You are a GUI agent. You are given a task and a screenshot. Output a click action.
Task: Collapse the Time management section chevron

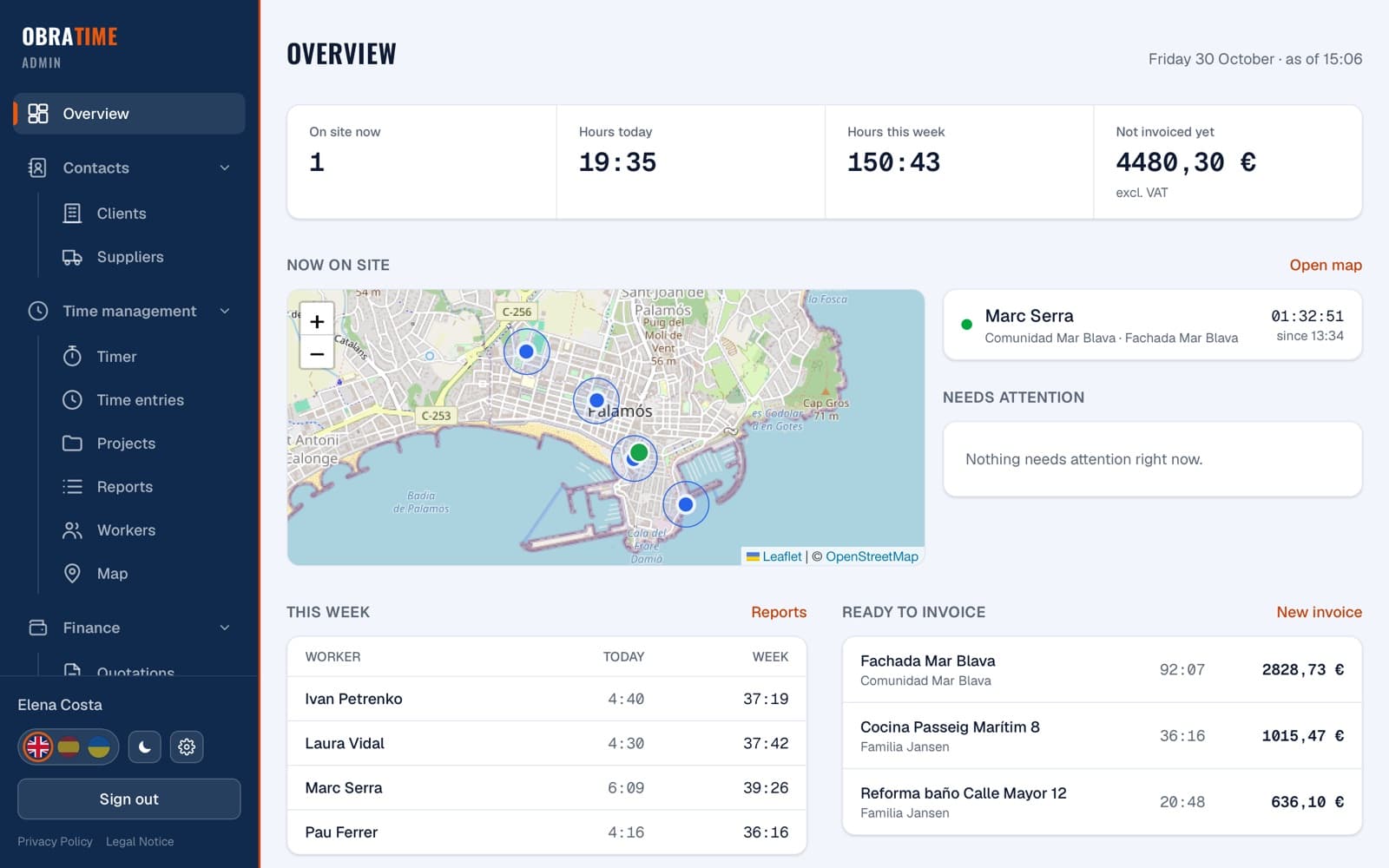(x=225, y=311)
